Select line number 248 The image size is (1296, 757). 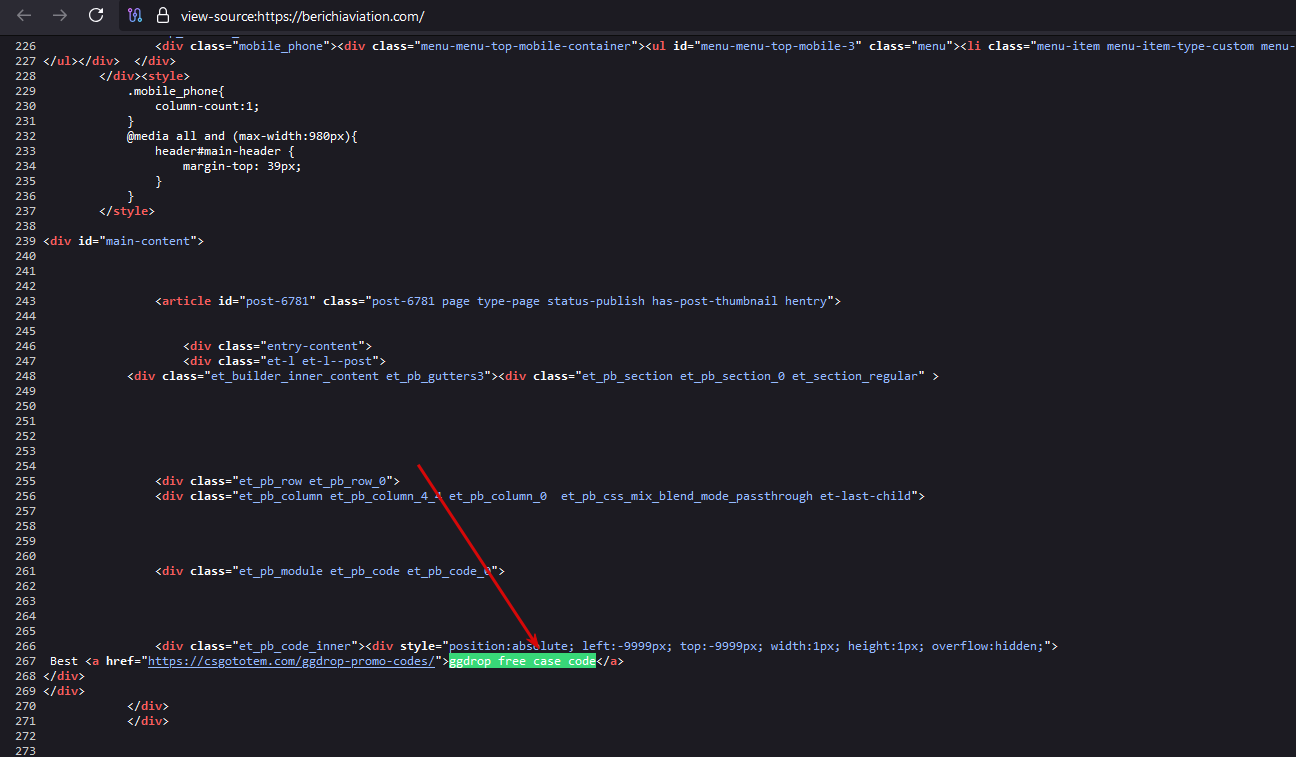pos(24,376)
